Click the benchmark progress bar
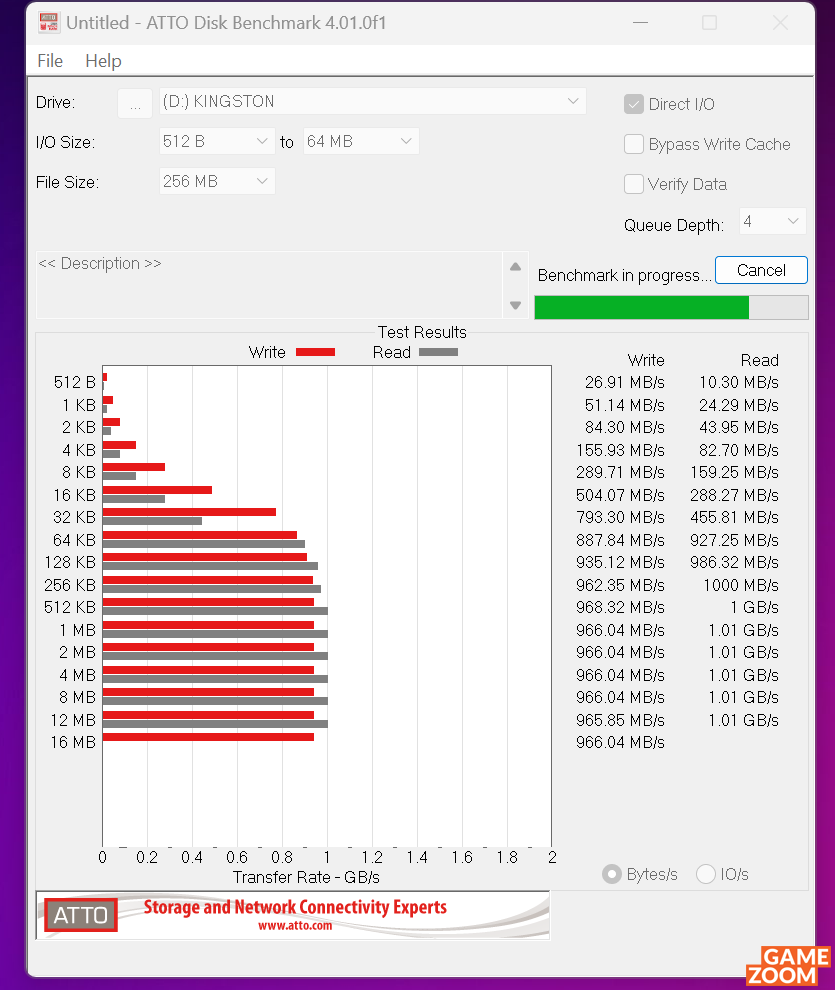Viewport: 835px width, 990px height. tap(671, 307)
